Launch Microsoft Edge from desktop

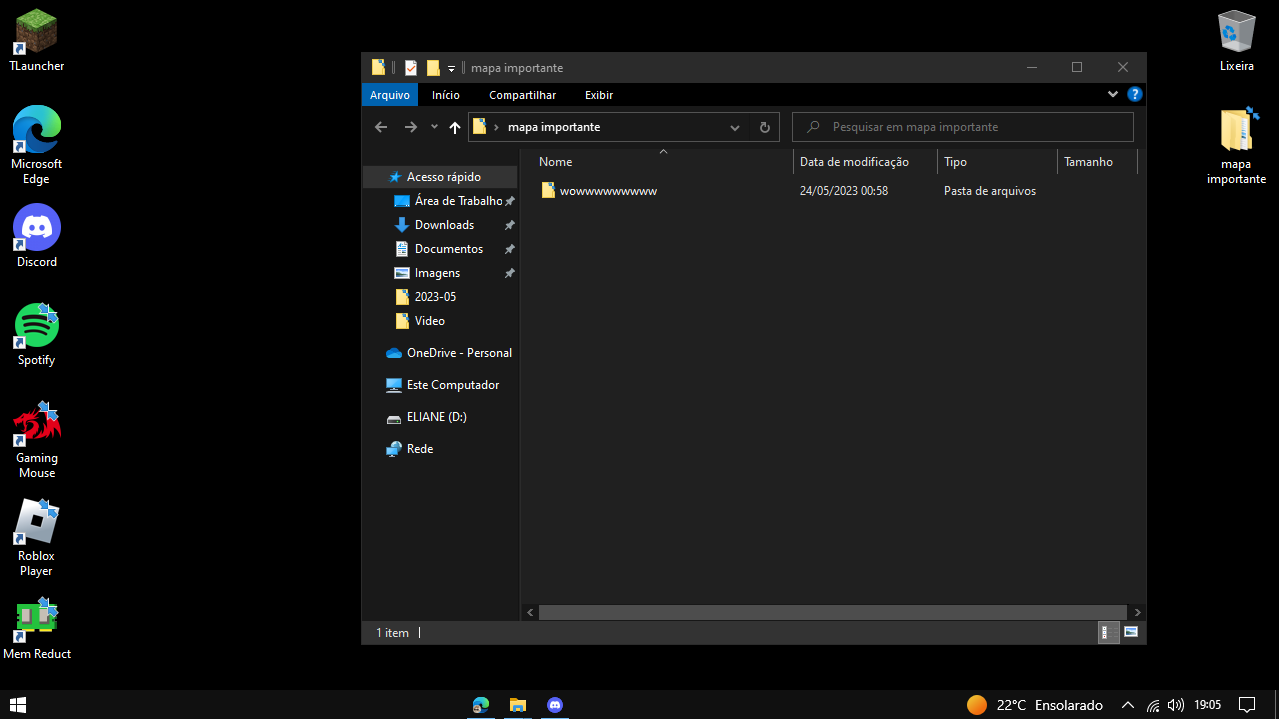tap(37, 145)
